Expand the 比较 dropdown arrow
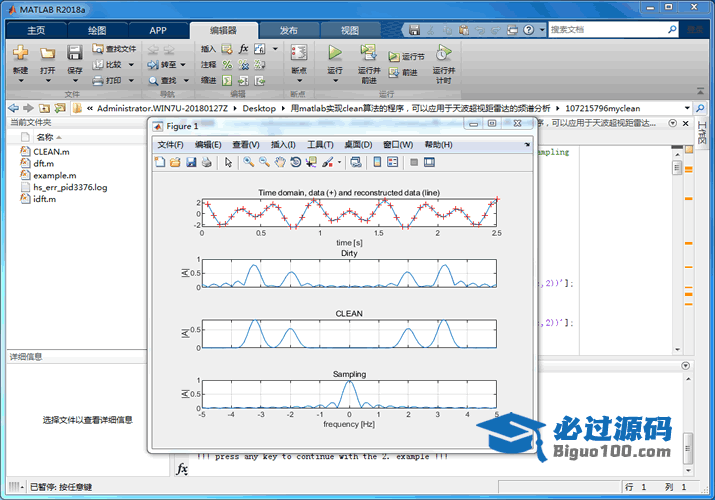The width and height of the screenshot is (715, 500). pos(131,65)
